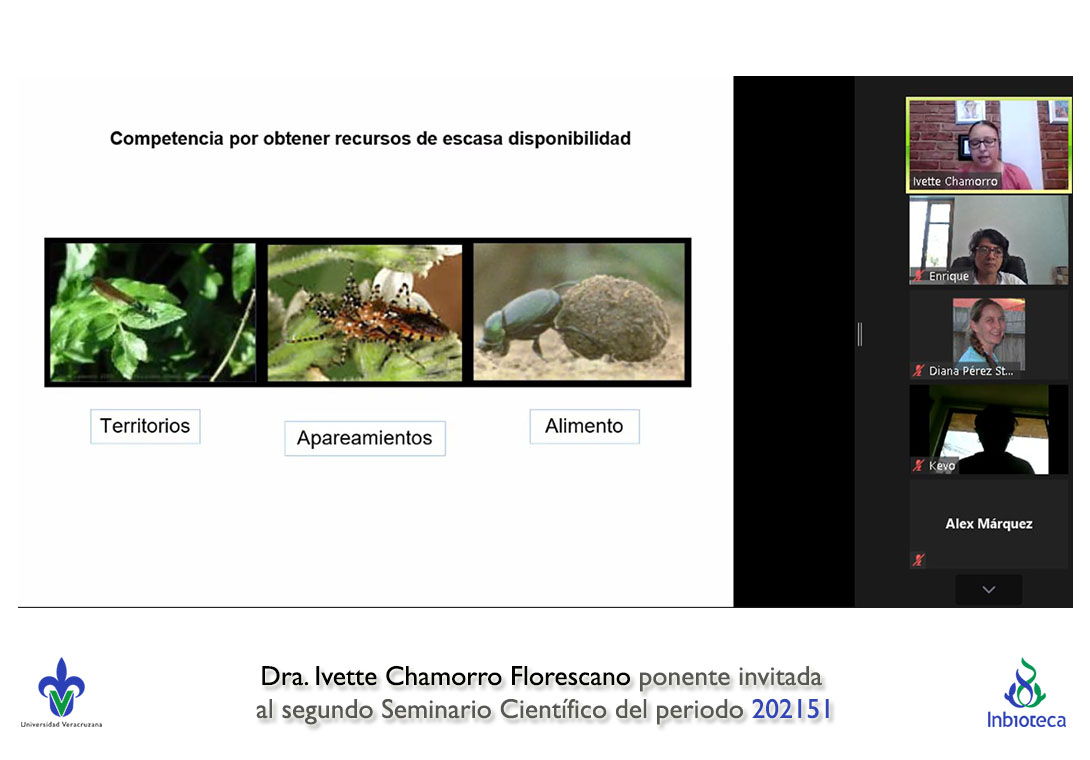Click Alex Márquez's muted microphone icon
The height and width of the screenshot is (760, 1090).
(918, 560)
